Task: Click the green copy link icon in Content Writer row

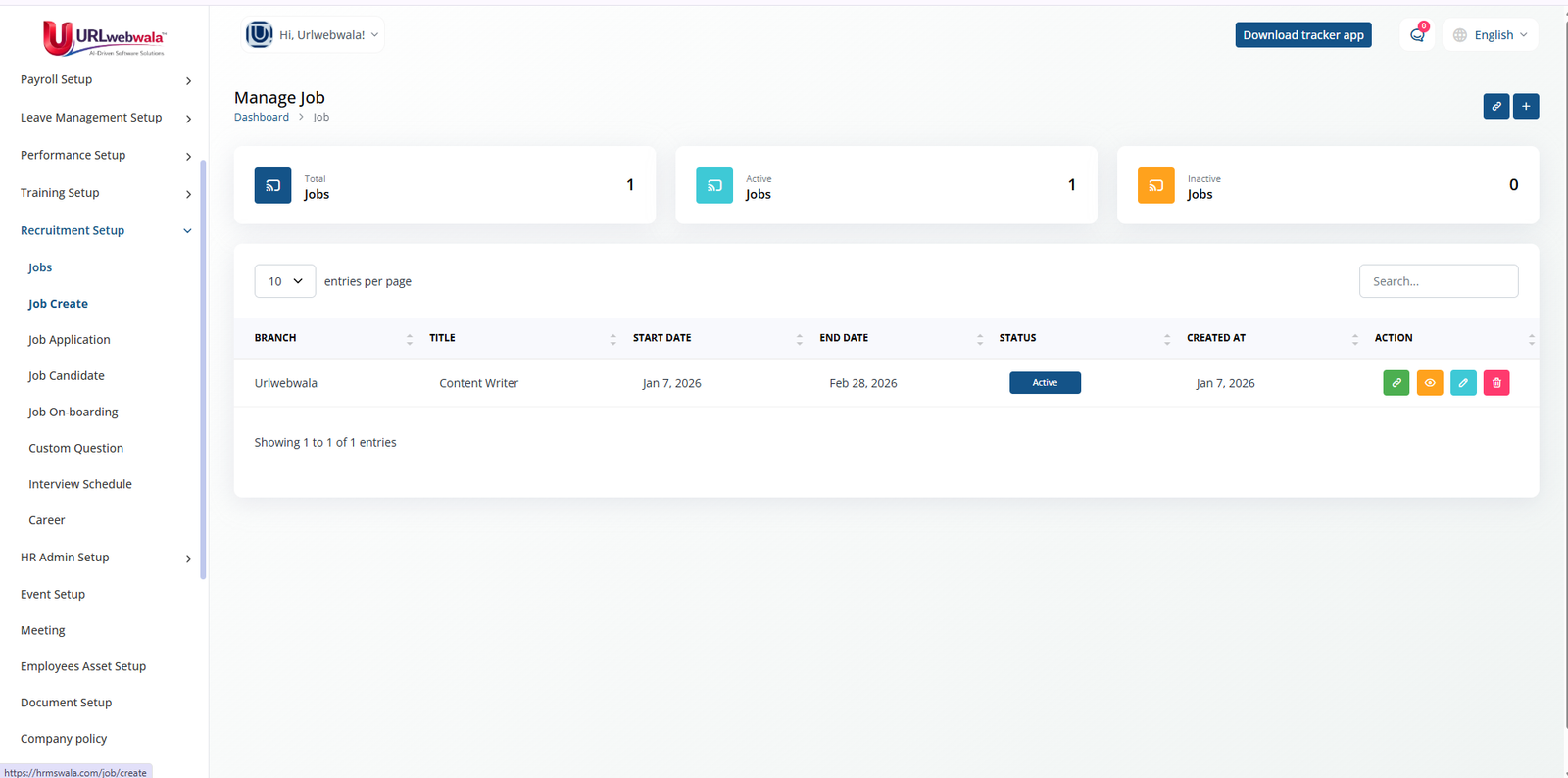Action: click(1396, 383)
